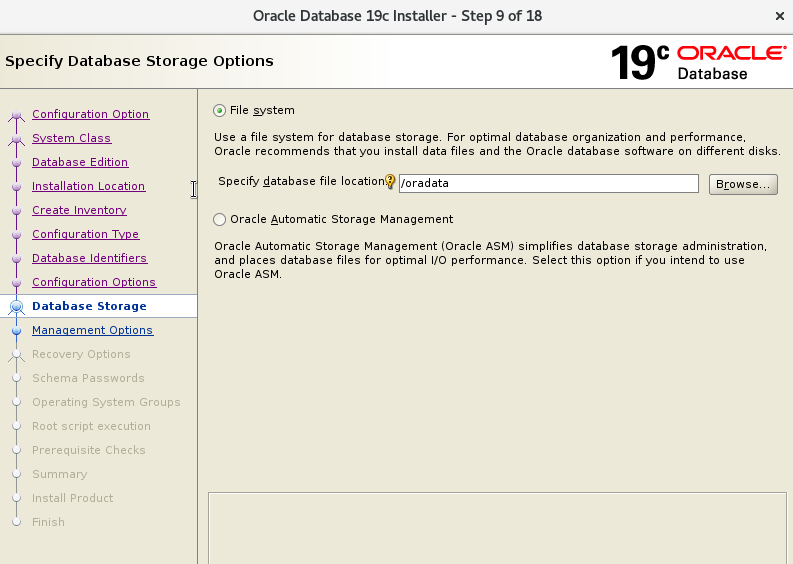The height and width of the screenshot is (564, 793).
Task: Advance to the Management Options step
Action: (93, 330)
